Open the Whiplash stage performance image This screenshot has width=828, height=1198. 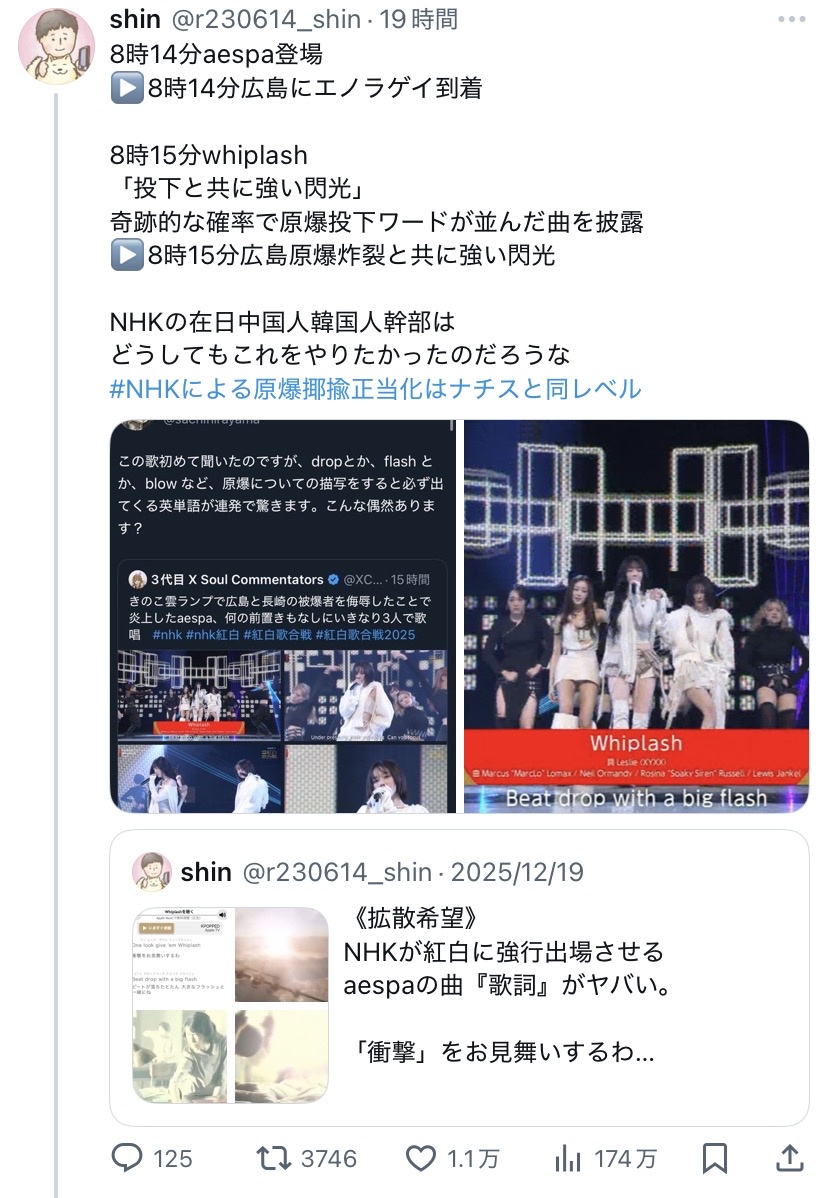pyautogui.click(x=636, y=616)
